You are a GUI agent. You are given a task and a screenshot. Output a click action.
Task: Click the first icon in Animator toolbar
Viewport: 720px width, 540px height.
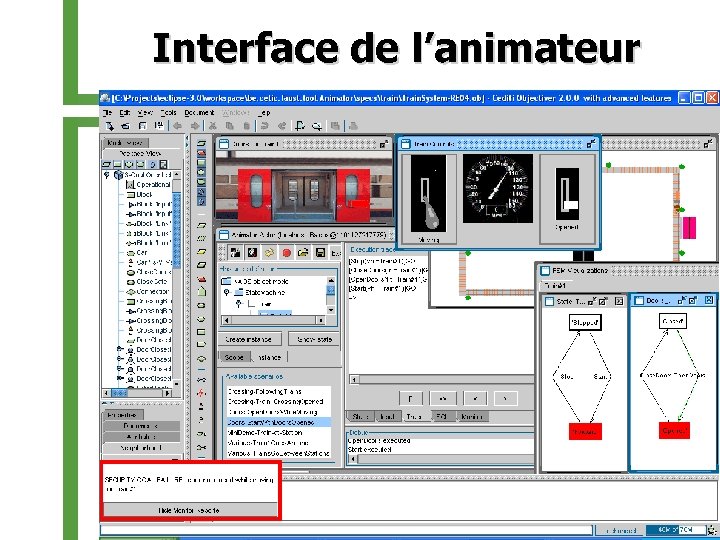236,253
